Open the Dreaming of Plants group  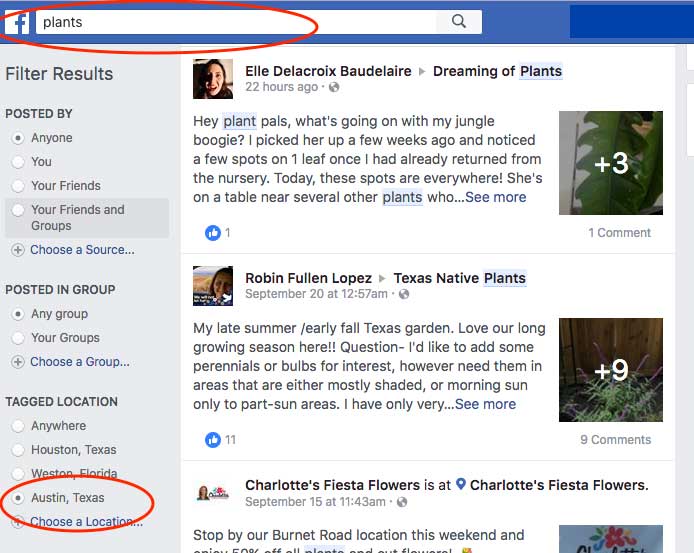[x=497, y=71]
